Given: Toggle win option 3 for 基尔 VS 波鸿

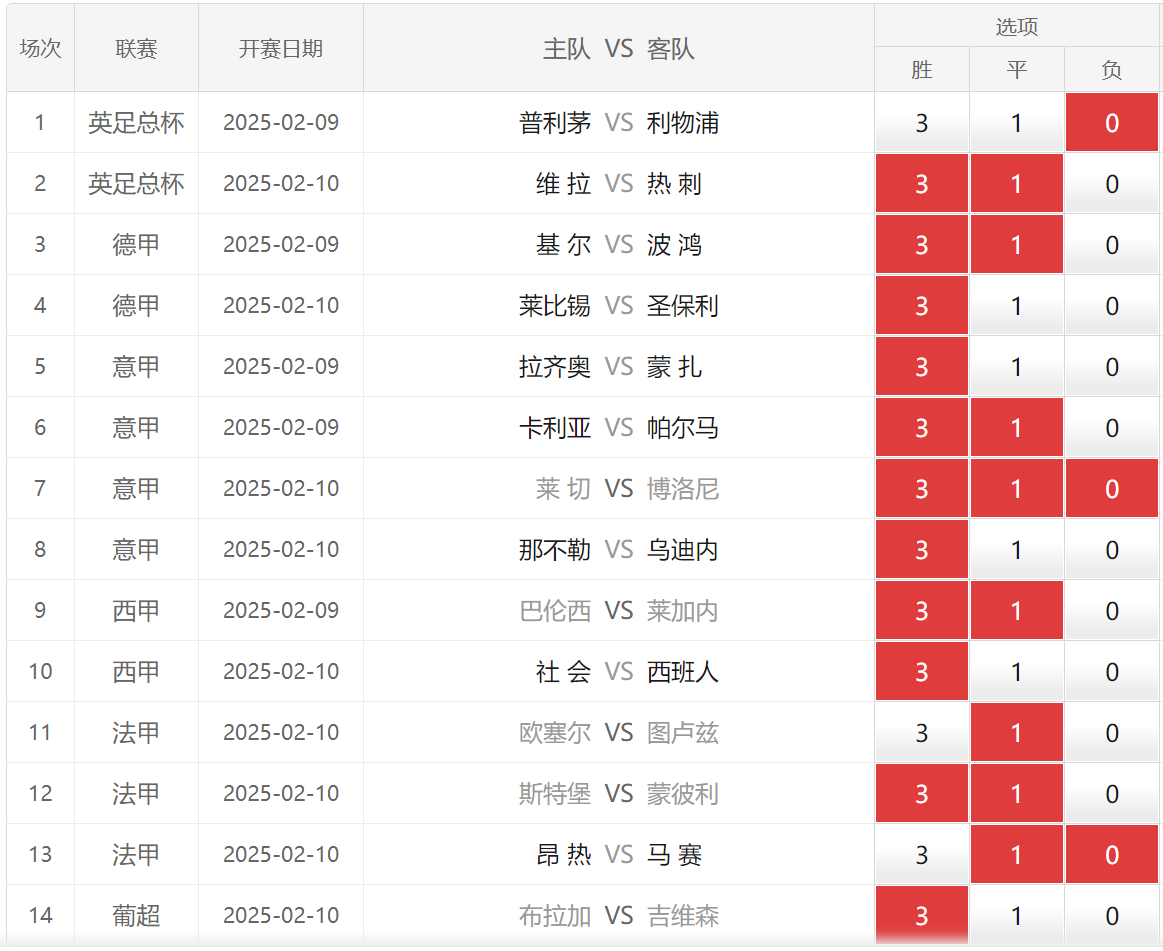Looking at the screenshot, I should coord(921,244).
